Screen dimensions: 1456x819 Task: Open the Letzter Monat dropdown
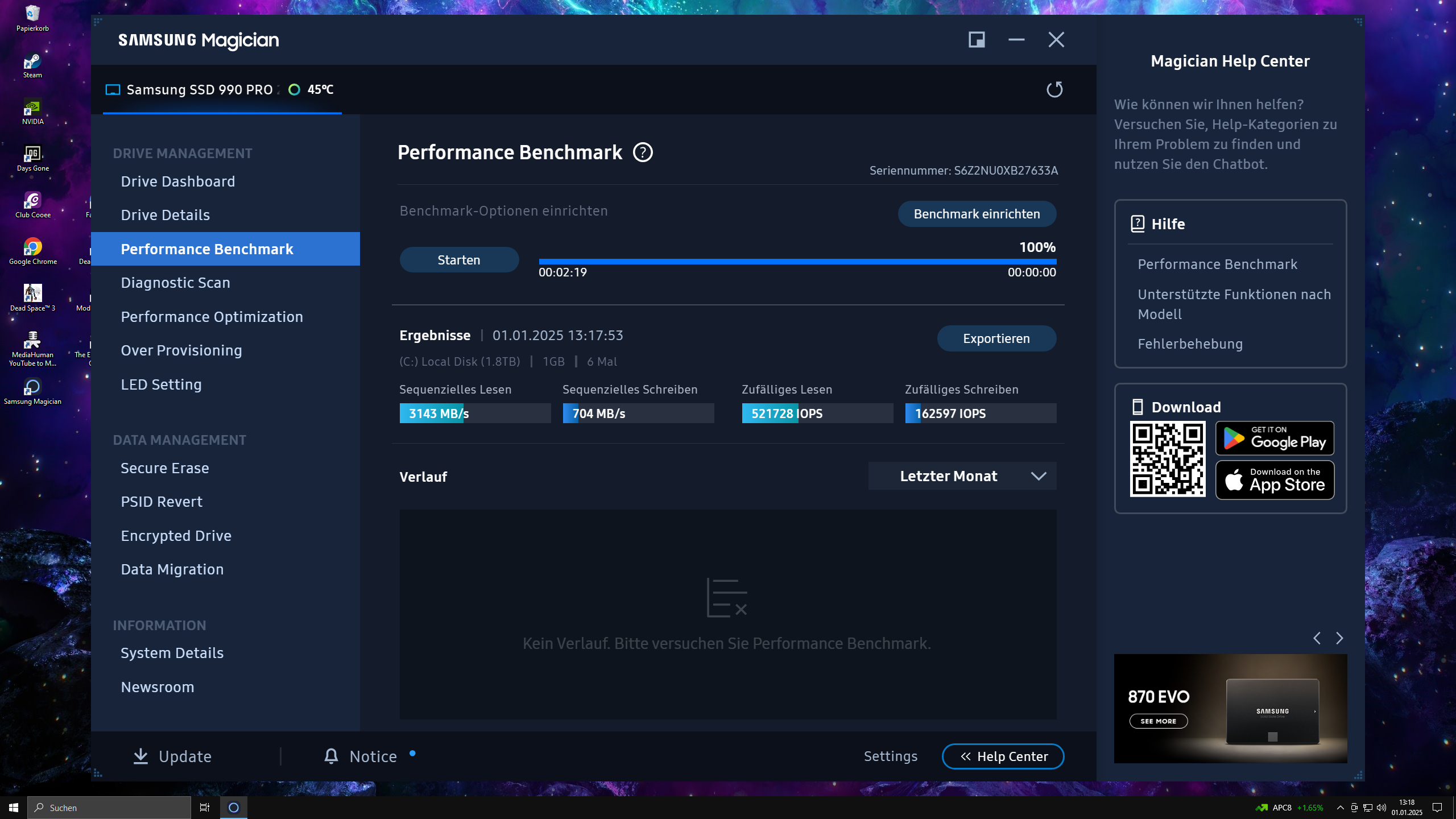tap(962, 476)
